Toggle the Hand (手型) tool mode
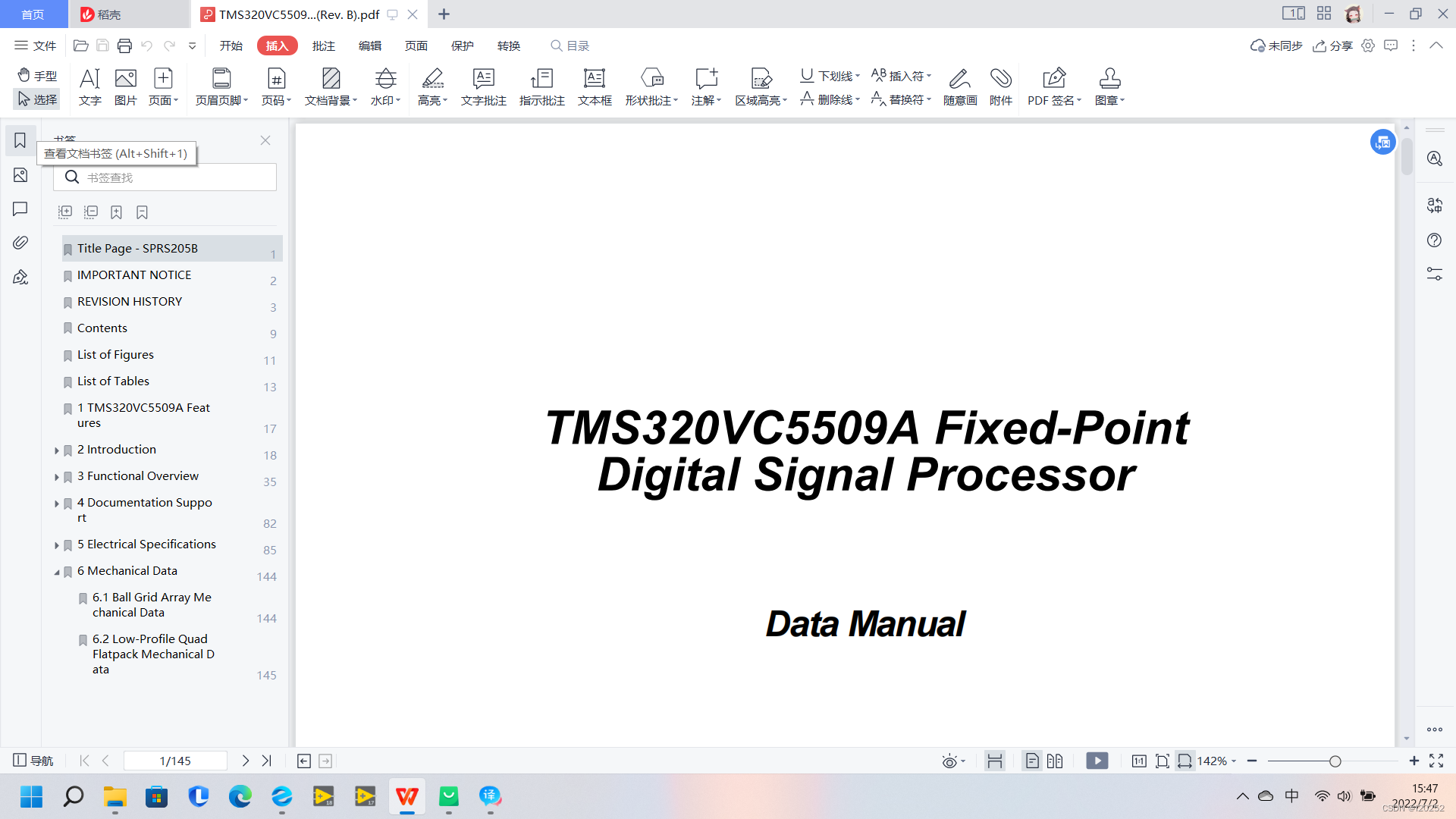This screenshot has height=819, width=1456. pos(37,75)
